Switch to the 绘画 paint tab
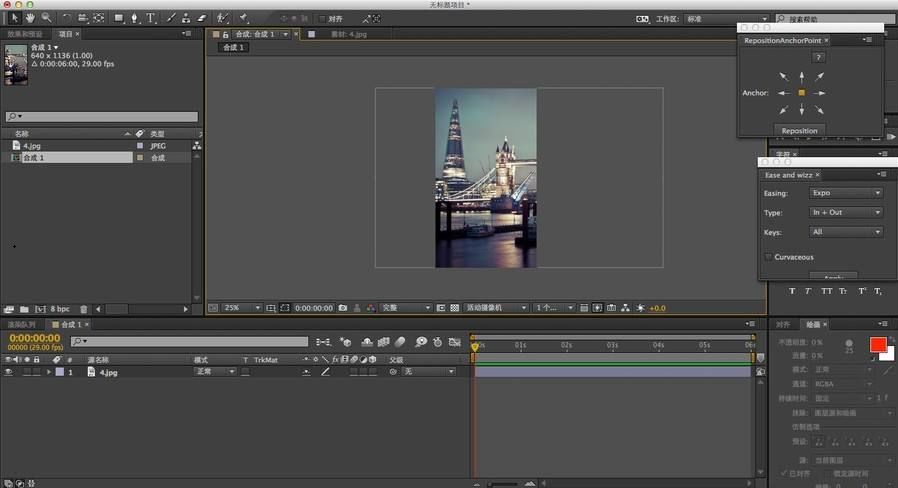Image resolution: width=898 pixels, height=488 pixels. (x=813, y=324)
